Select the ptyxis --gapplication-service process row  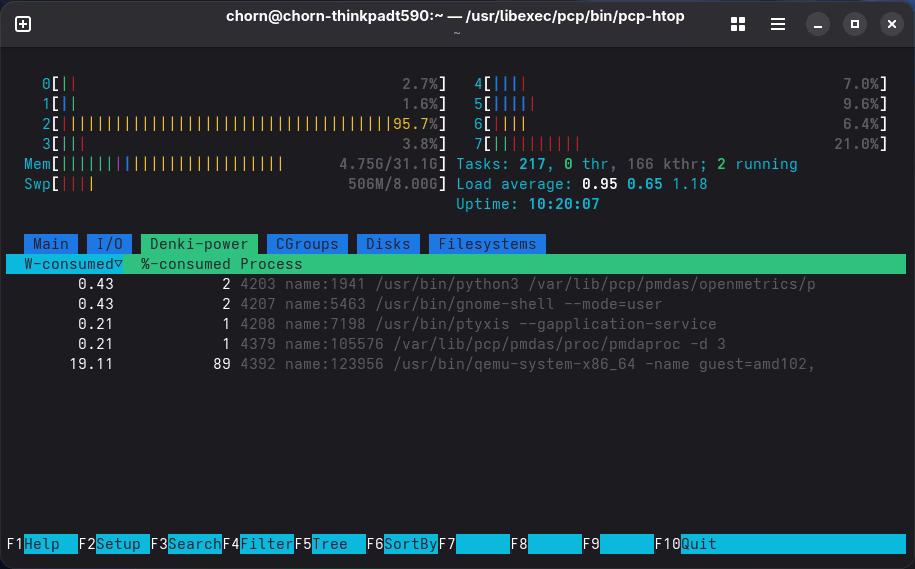pyautogui.click(x=456, y=324)
